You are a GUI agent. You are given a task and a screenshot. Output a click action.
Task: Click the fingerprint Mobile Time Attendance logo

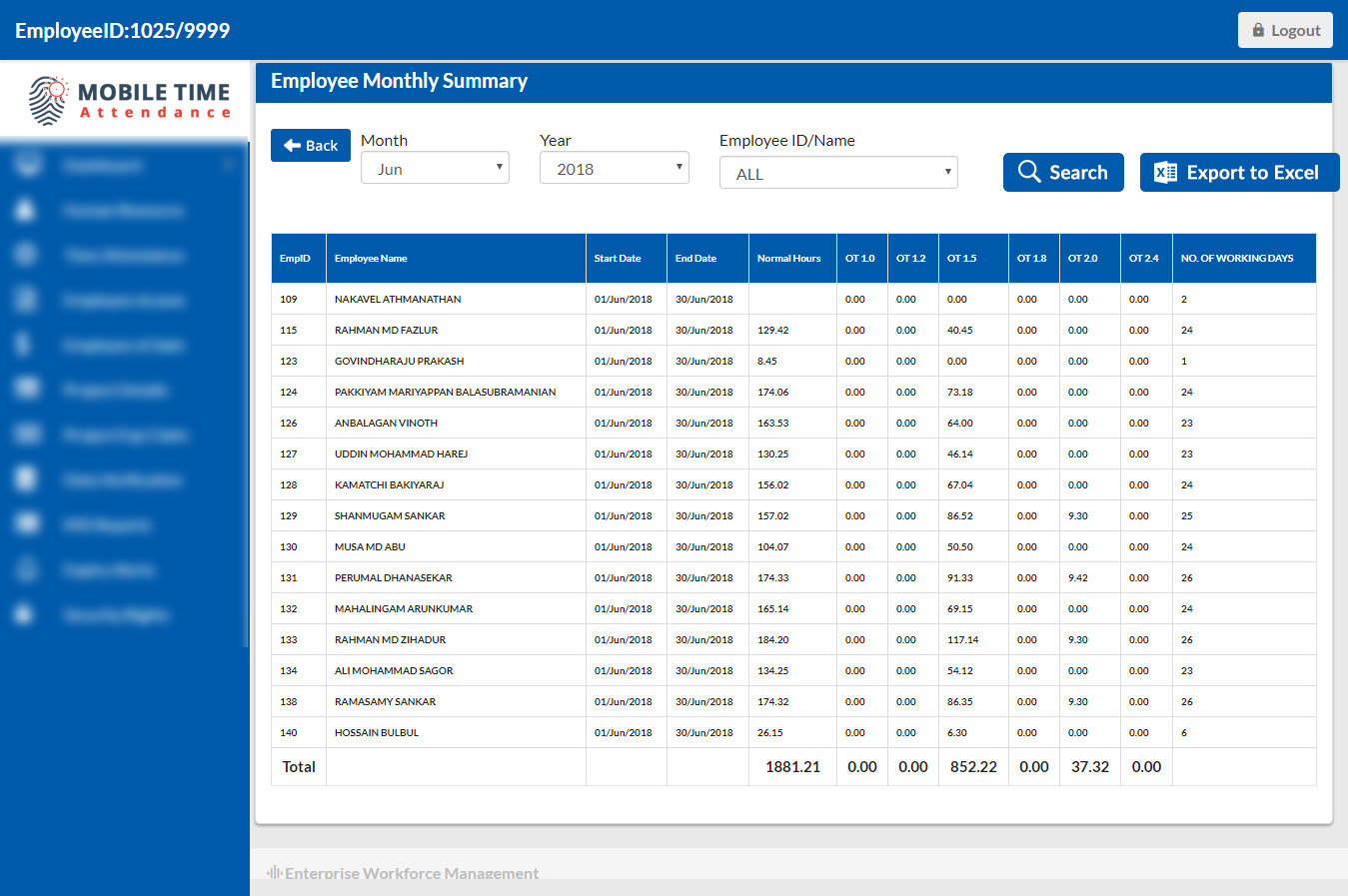point(47,100)
